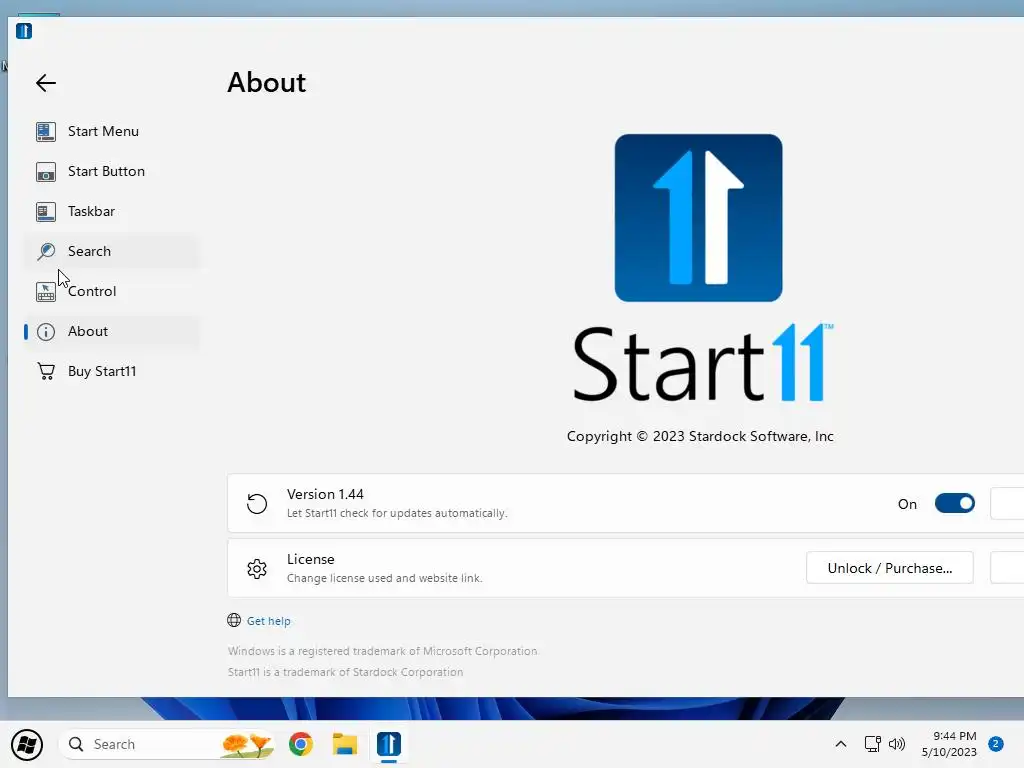Open the Control settings page
The height and width of the screenshot is (768, 1024).
pyautogui.click(x=112, y=291)
